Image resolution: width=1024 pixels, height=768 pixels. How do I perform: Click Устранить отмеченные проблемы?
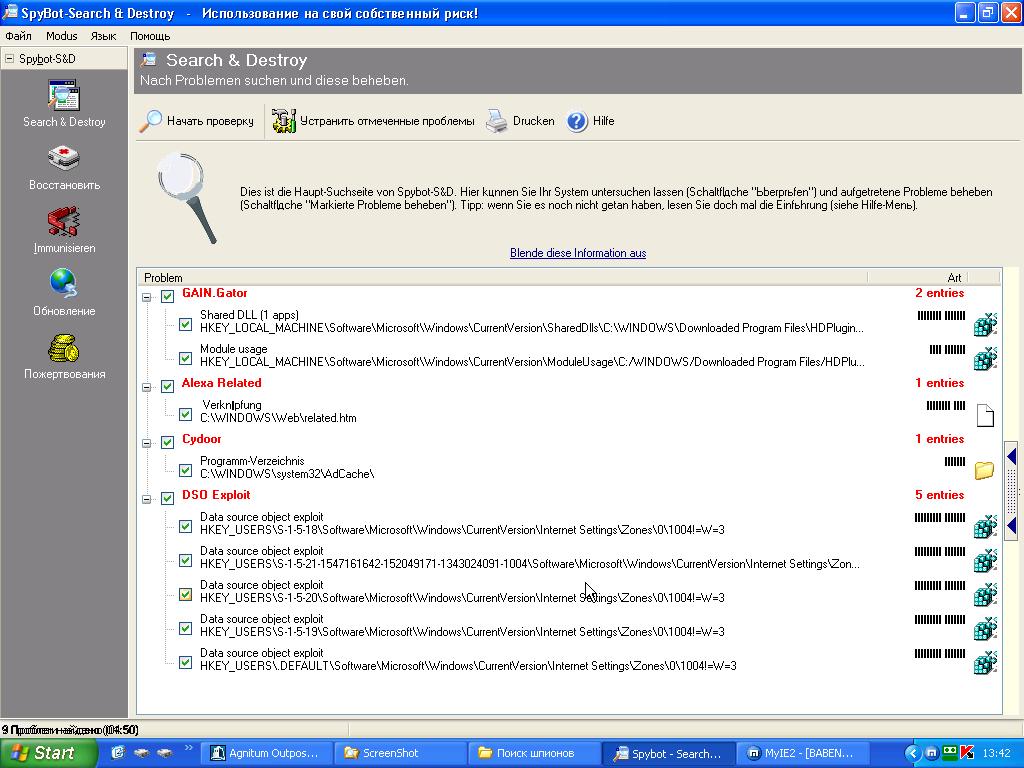click(373, 121)
